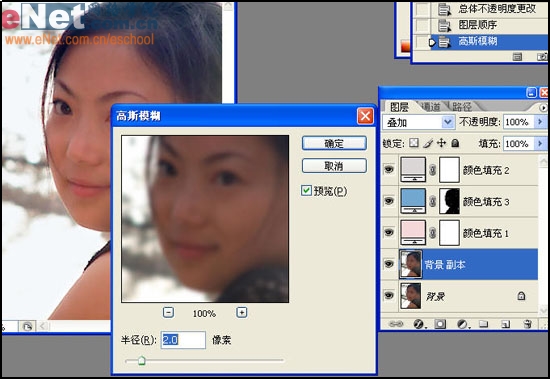Screen dimensions: 550x379
Task: Click the 不透明度 100% value field
Action: click(519, 122)
